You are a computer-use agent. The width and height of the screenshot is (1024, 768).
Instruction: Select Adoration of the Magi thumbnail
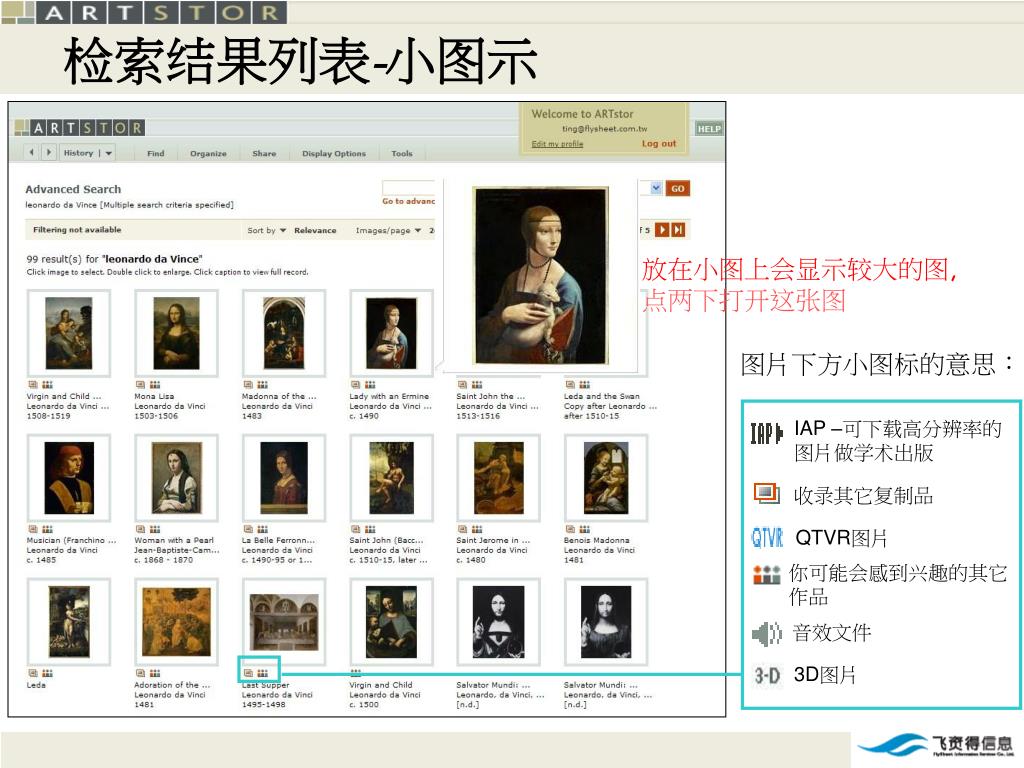(x=176, y=622)
